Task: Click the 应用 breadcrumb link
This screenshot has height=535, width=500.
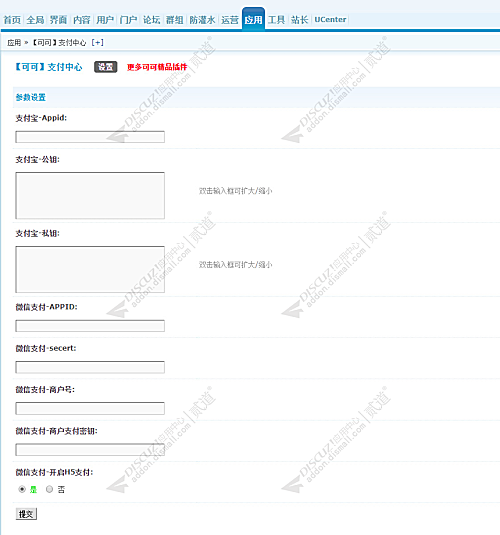Action: [14, 43]
